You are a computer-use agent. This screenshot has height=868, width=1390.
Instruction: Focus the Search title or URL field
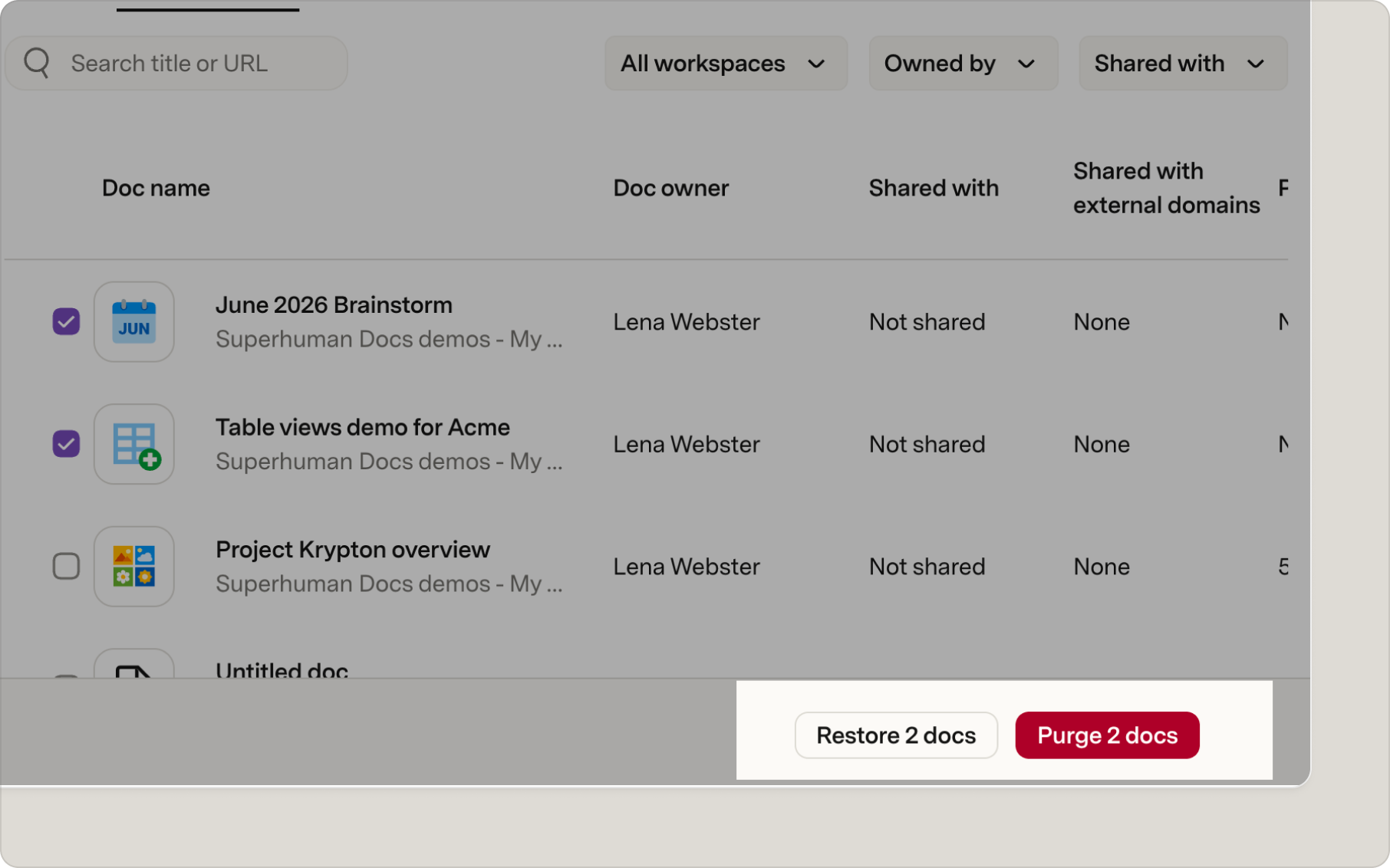click(x=176, y=63)
